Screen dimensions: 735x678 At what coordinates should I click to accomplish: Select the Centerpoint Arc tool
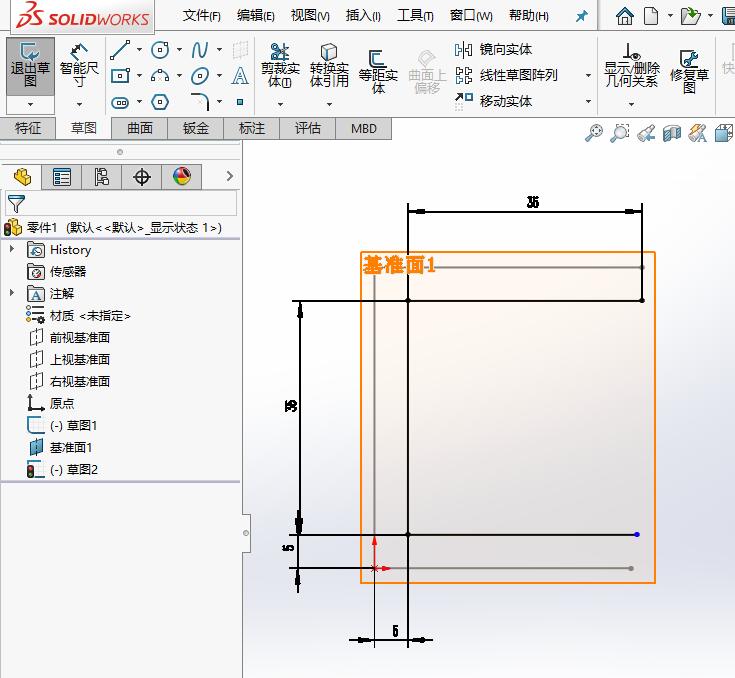pyautogui.click(x=160, y=75)
